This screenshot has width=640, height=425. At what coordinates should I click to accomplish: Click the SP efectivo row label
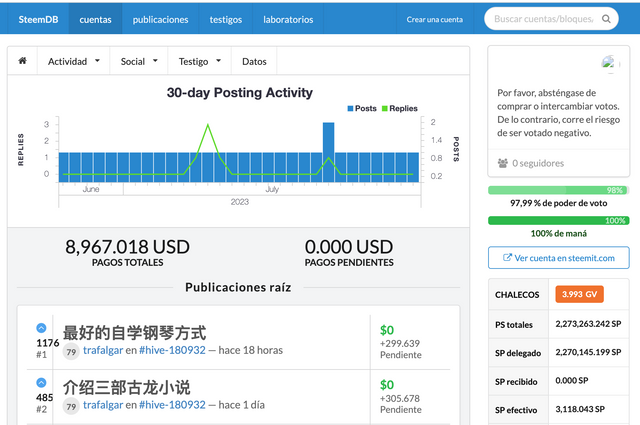516,410
